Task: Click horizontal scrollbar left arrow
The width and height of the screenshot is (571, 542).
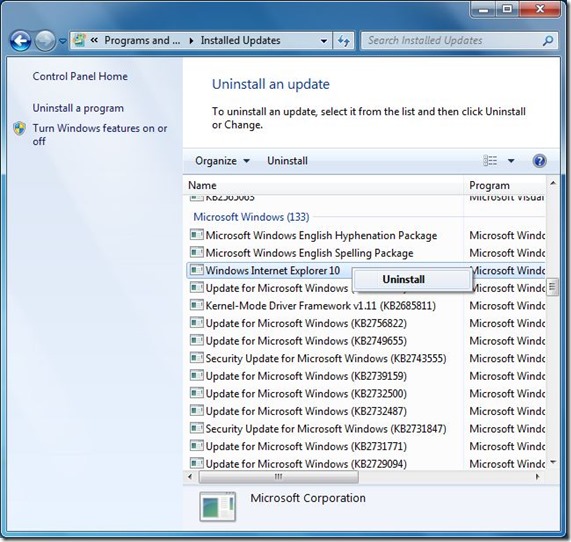Action: pos(190,476)
